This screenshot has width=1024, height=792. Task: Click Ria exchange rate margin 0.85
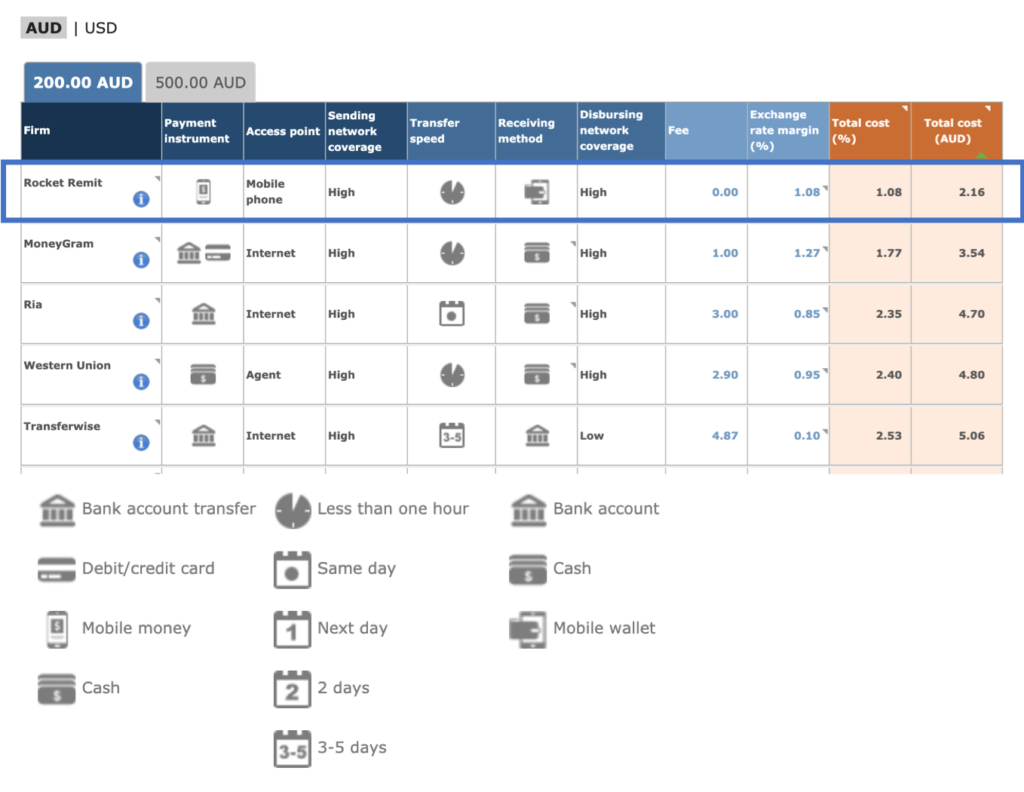pyautogui.click(x=807, y=313)
